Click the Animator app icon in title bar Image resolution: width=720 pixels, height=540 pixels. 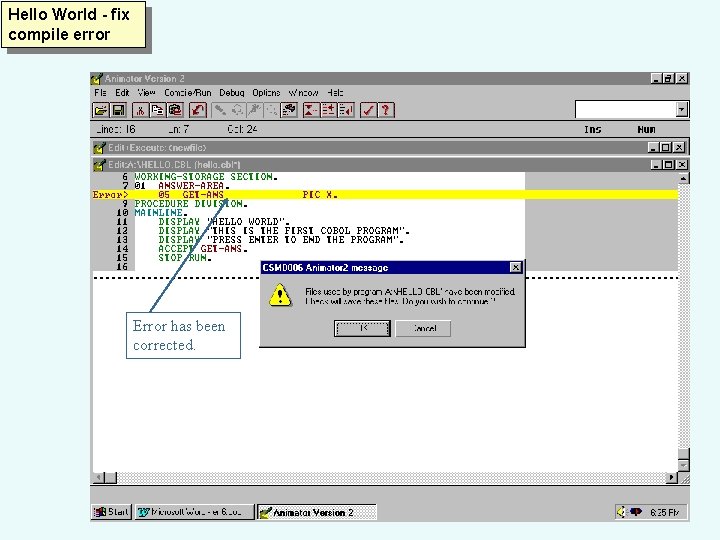click(96, 79)
